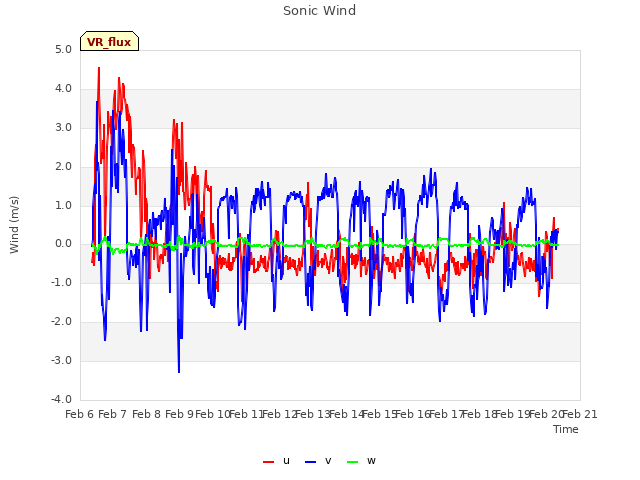640x480 pixels.
Task: Click the blue v minimum near -3.3 m/s
Action: click(179, 371)
